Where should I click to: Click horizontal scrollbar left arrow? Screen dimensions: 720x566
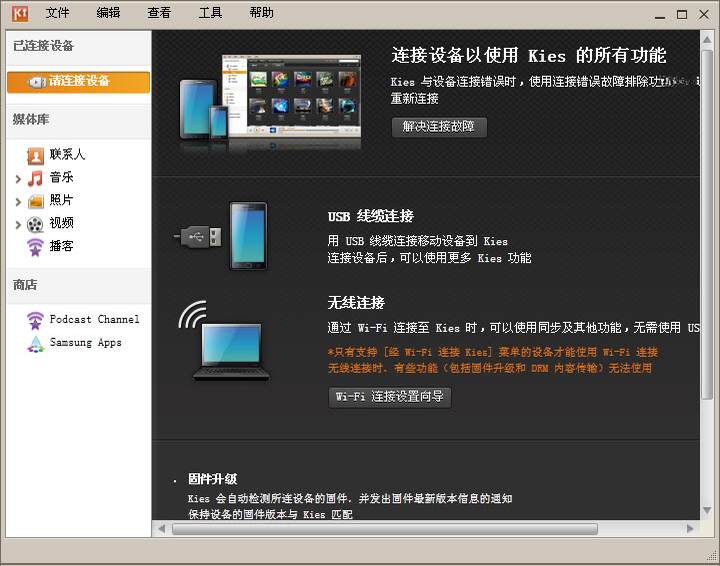tap(162, 529)
